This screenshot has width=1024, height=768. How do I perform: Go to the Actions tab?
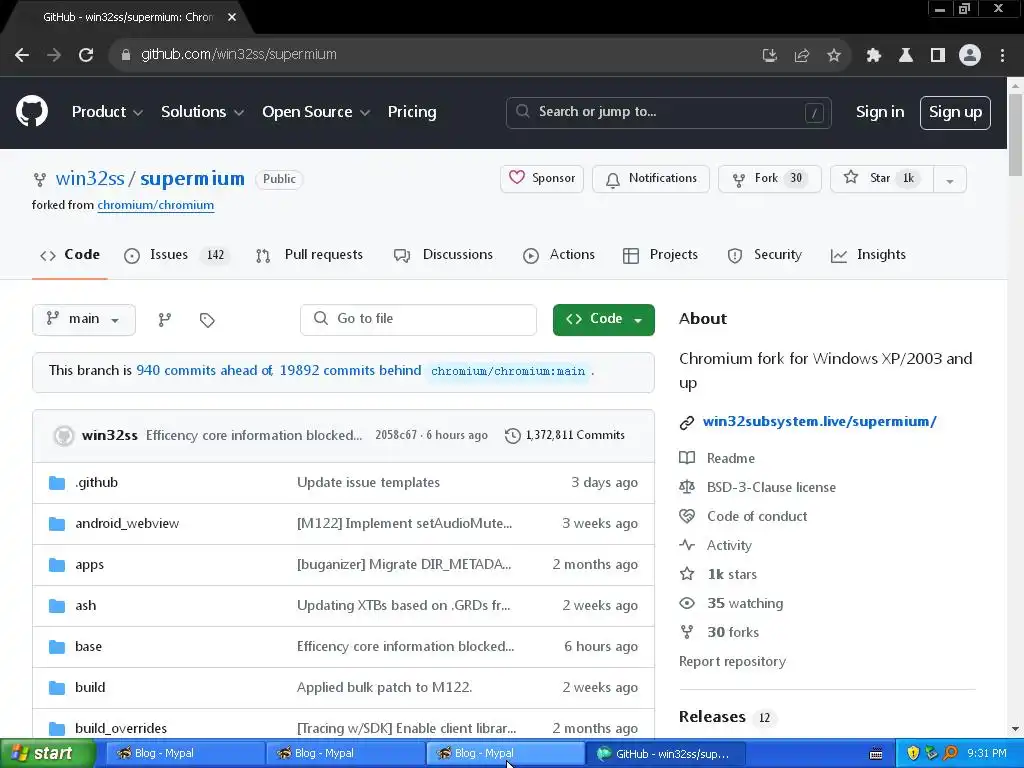(559, 255)
